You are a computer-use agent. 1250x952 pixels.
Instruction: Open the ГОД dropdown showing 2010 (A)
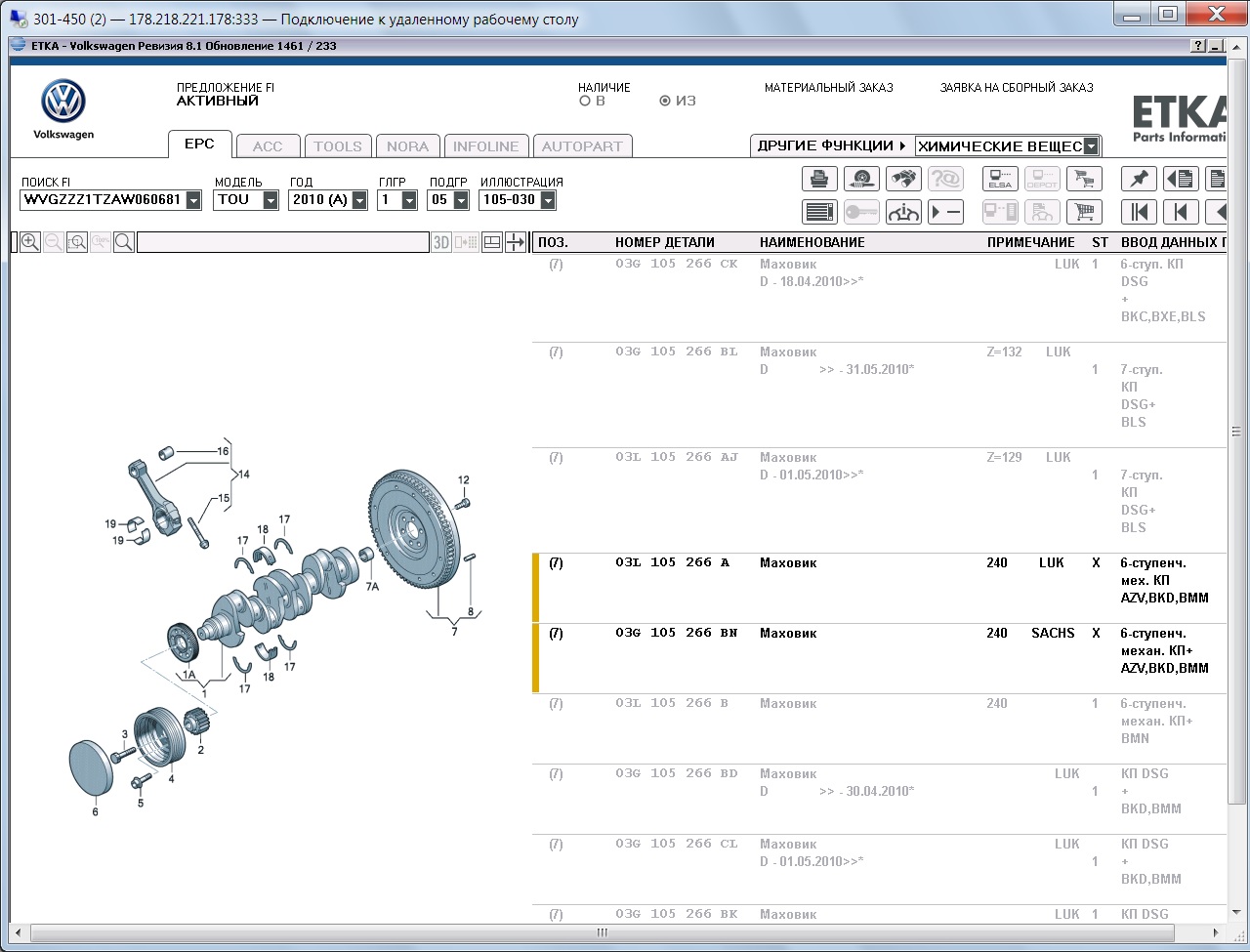coord(359,200)
